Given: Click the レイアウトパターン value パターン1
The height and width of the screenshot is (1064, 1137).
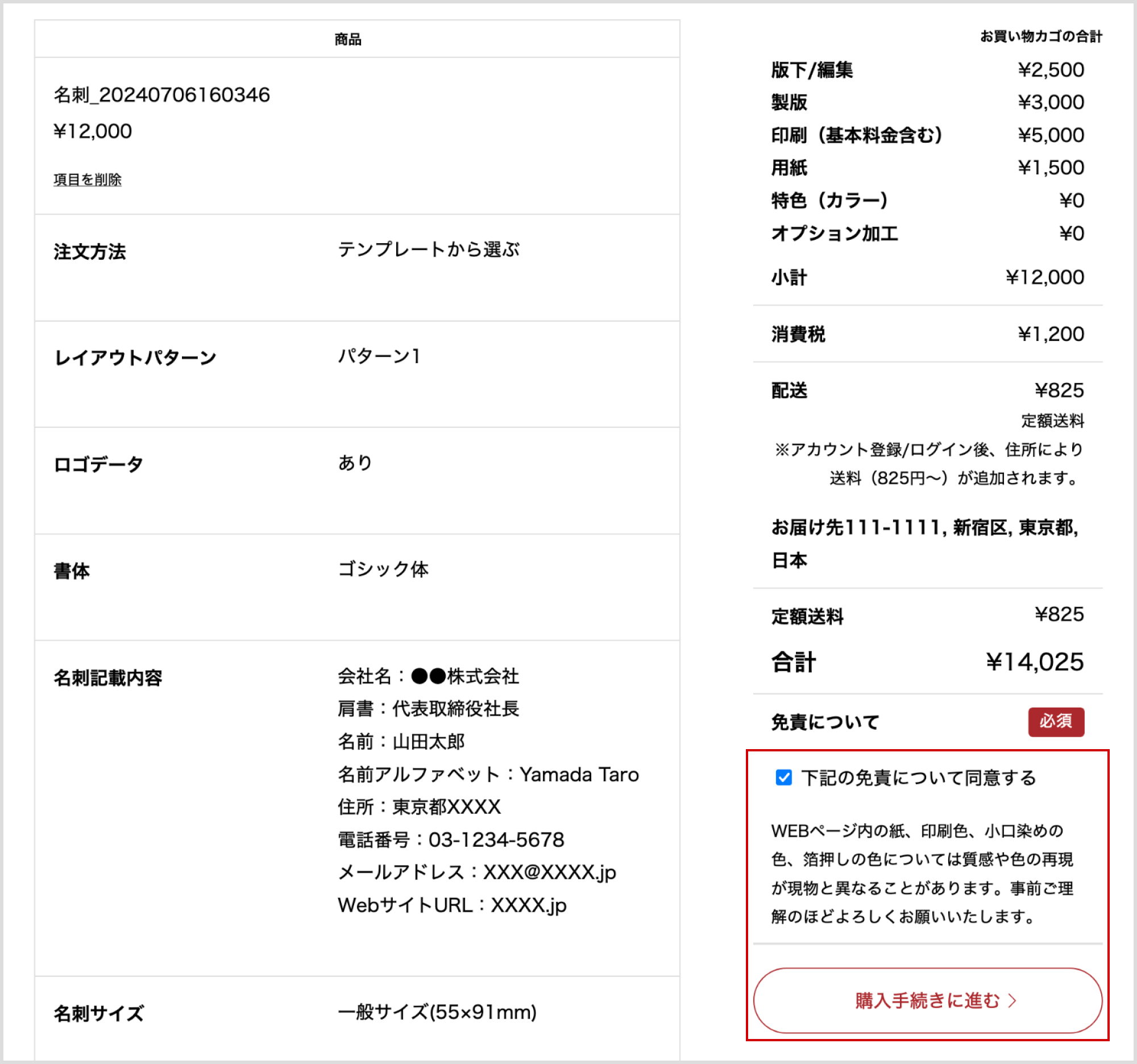Looking at the screenshot, I should tap(379, 356).
